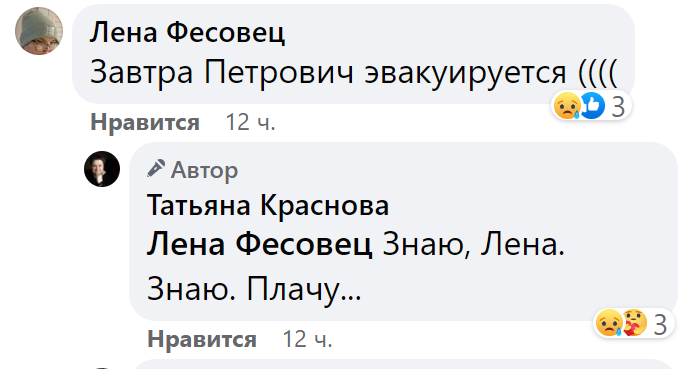This screenshot has width=683, height=369.
Task: Open the 12 ч. timestamp under Лена's comment
Action: point(250,122)
